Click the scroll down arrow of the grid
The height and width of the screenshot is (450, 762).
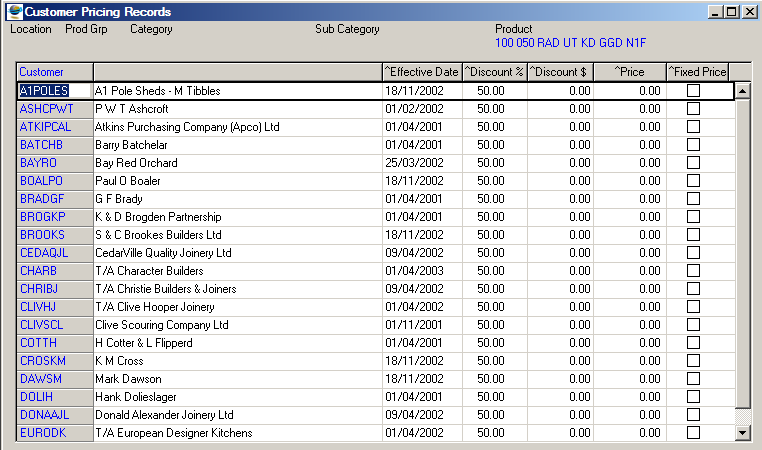point(743,432)
